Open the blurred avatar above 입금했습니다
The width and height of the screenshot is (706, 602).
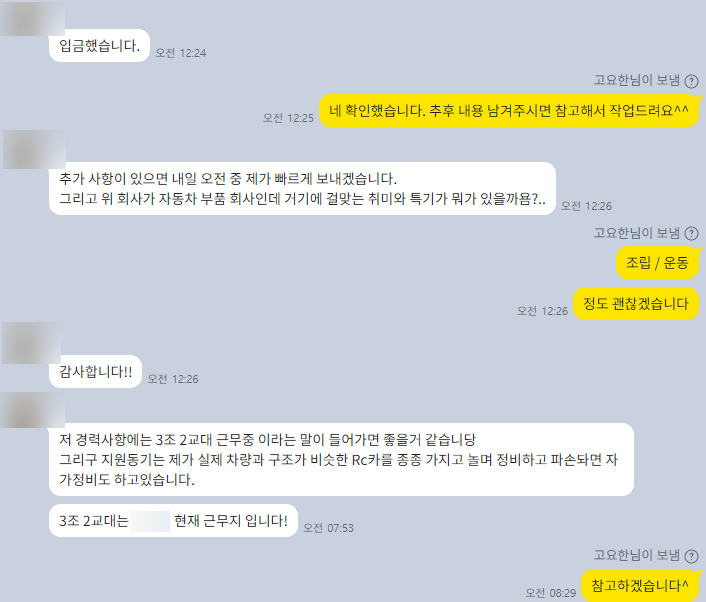32,18
